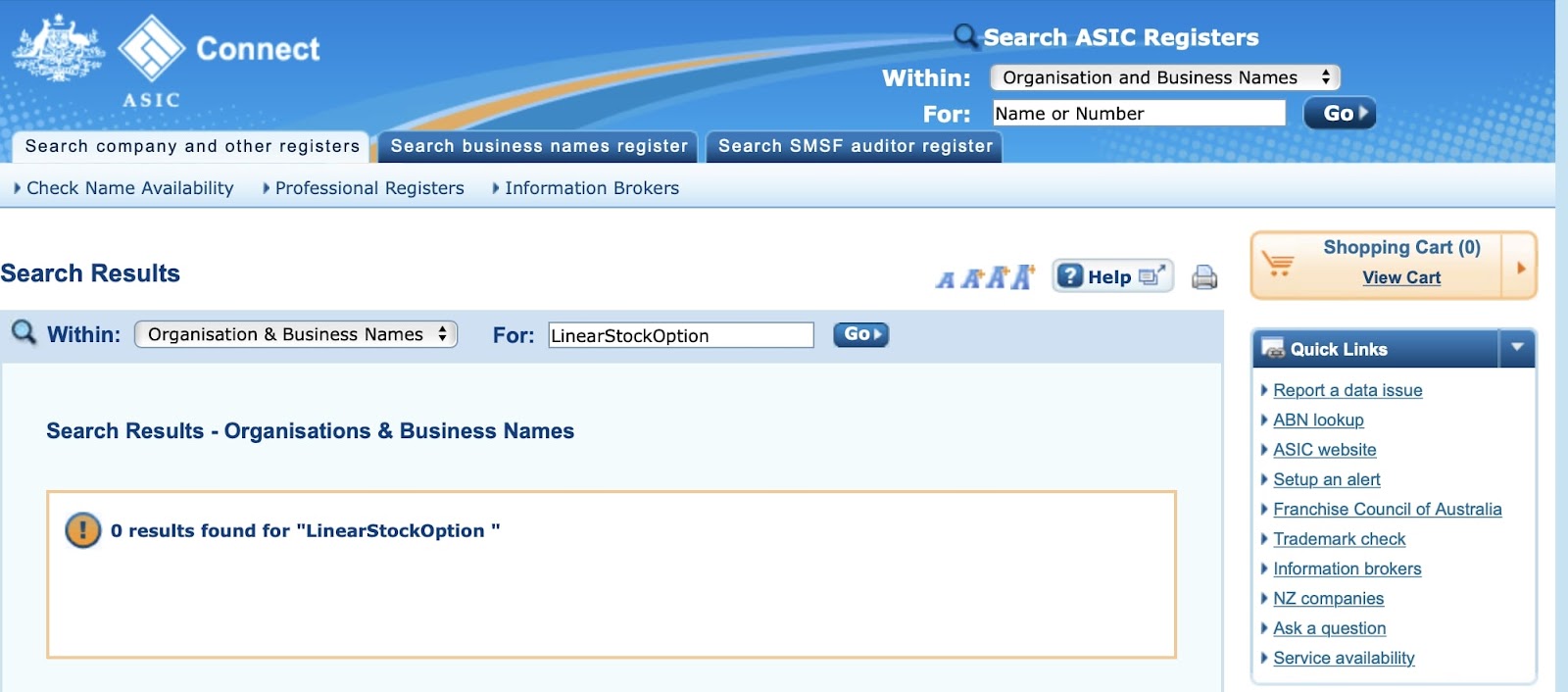
Task: Switch to Search company and other registers tab
Action: (x=192, y=146)
